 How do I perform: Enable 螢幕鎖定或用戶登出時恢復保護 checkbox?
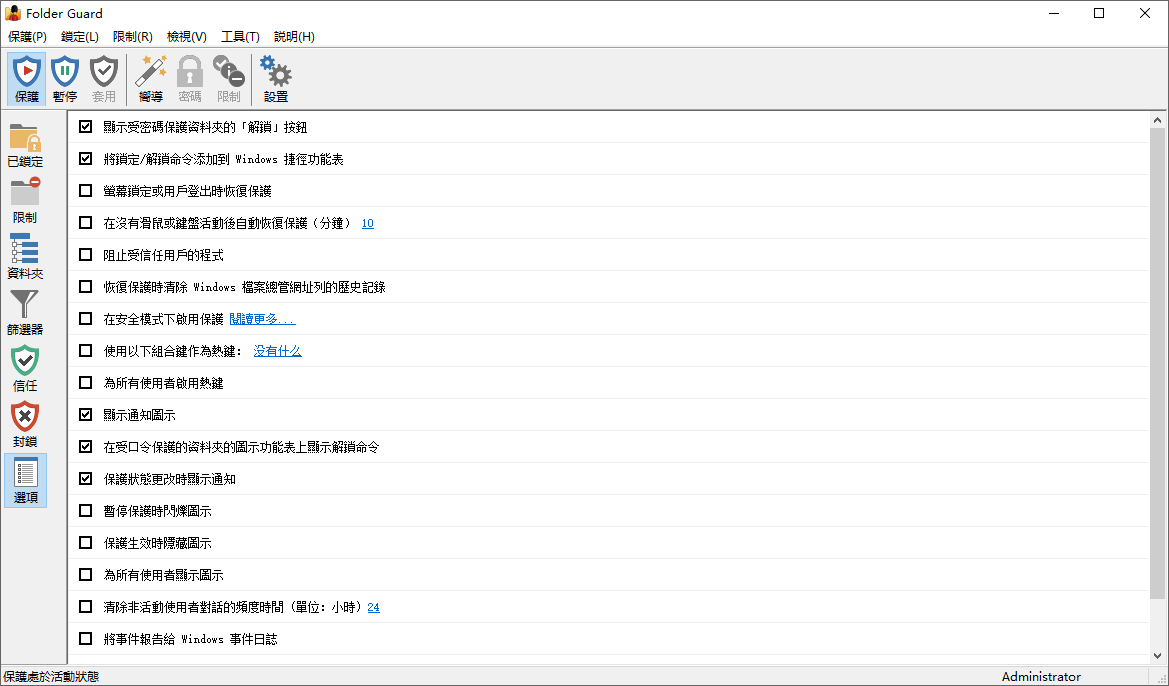(86, 191)
